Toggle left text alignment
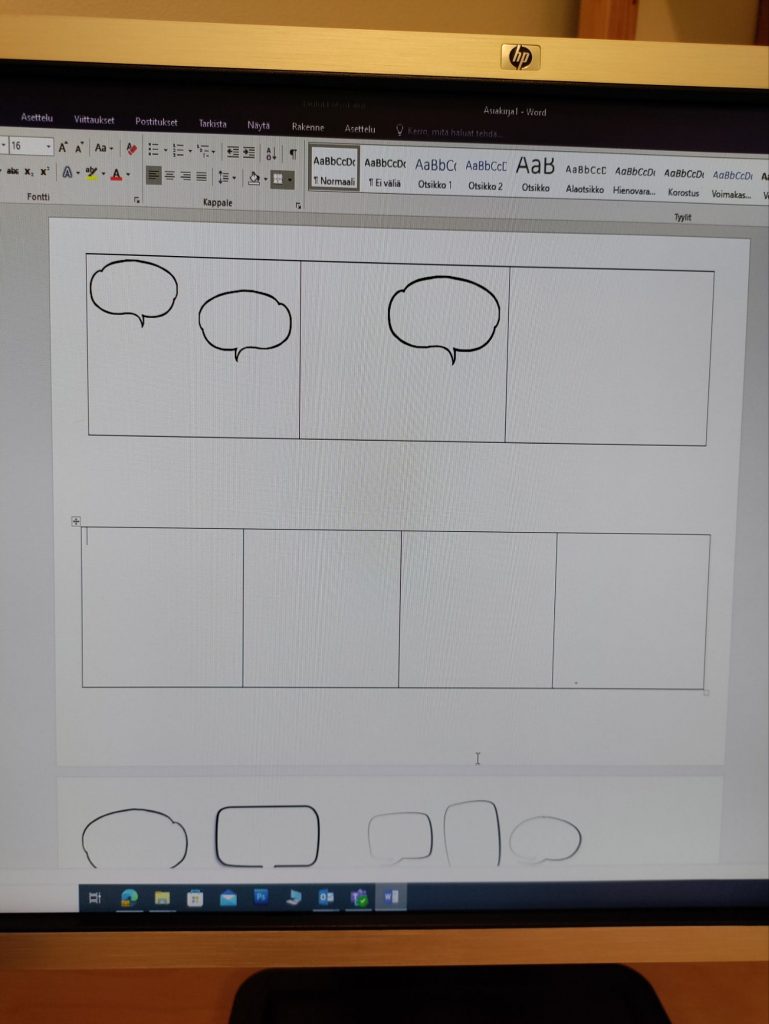Viewport: 769px width, 1024px height. 153,176
